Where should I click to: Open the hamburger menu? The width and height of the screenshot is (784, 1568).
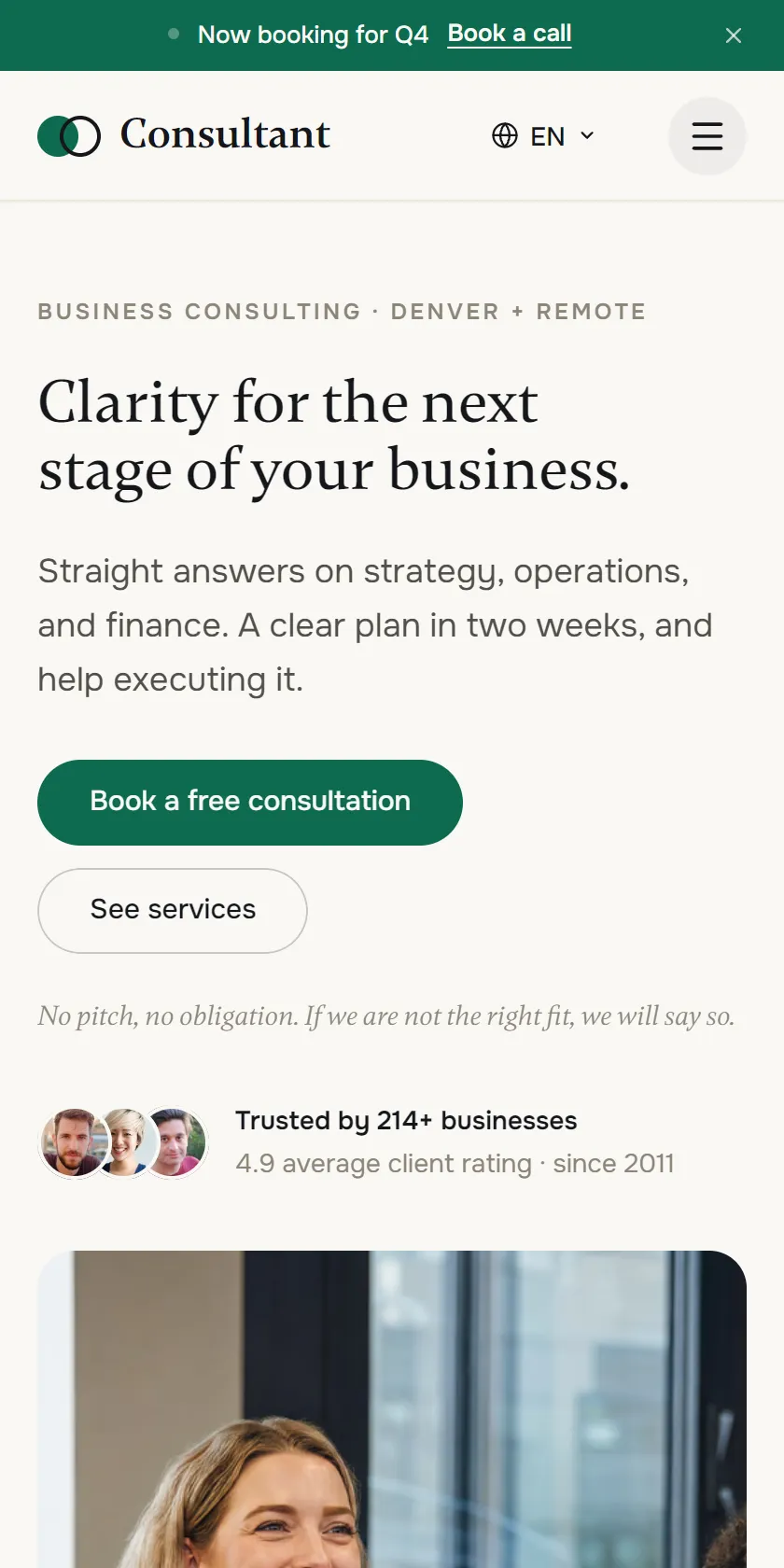click(707, 136)
